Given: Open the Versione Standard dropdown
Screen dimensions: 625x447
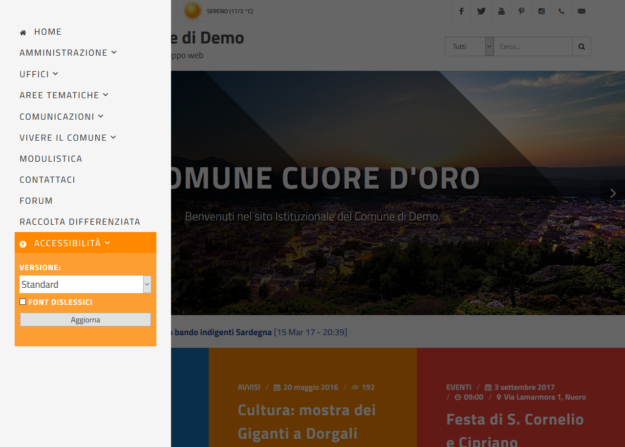Looking at the screenshot, I should click(x=85, y=284).
